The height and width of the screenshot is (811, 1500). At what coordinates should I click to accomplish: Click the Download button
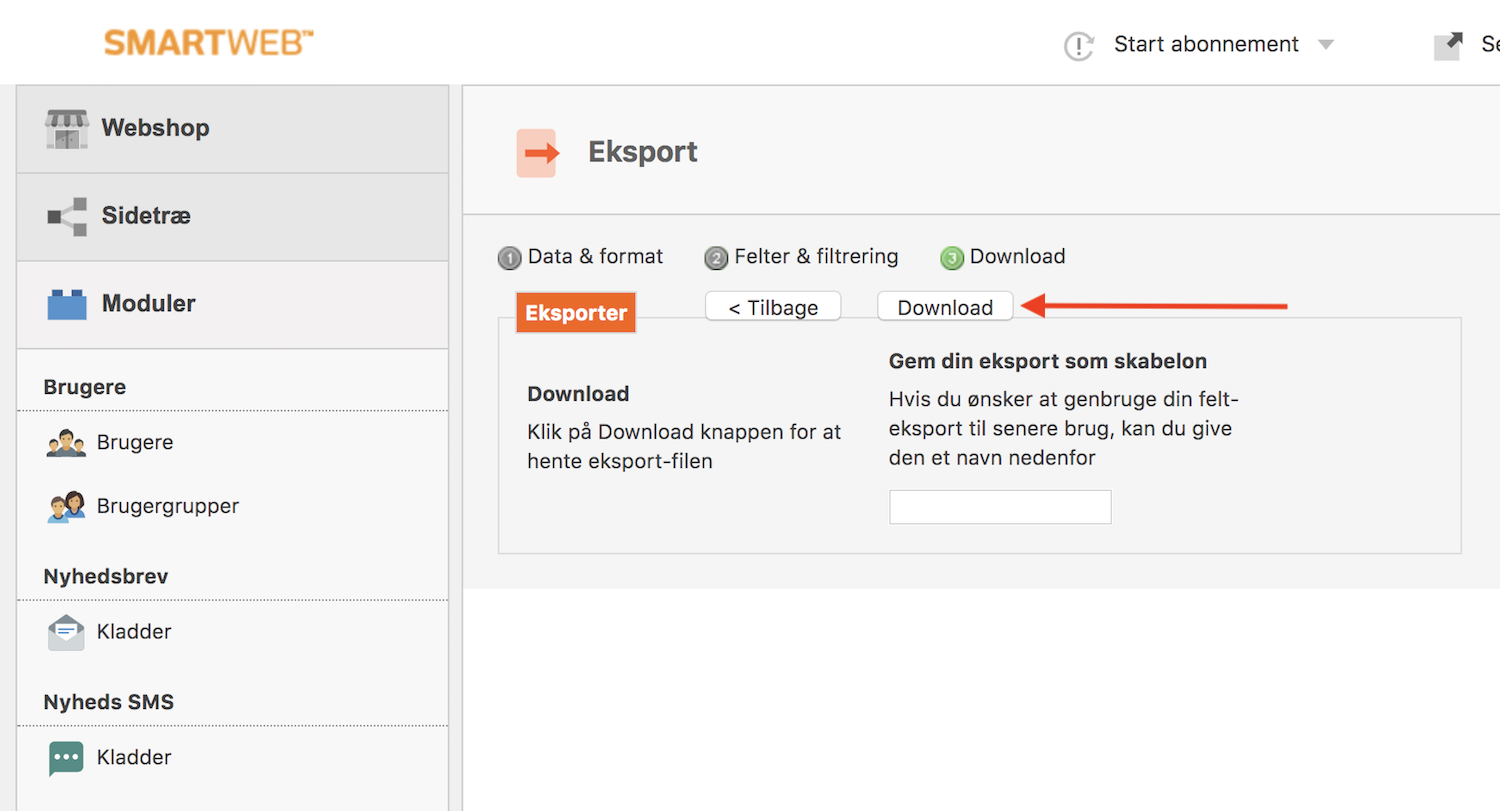pyautogui.click(x=944, y=306)
